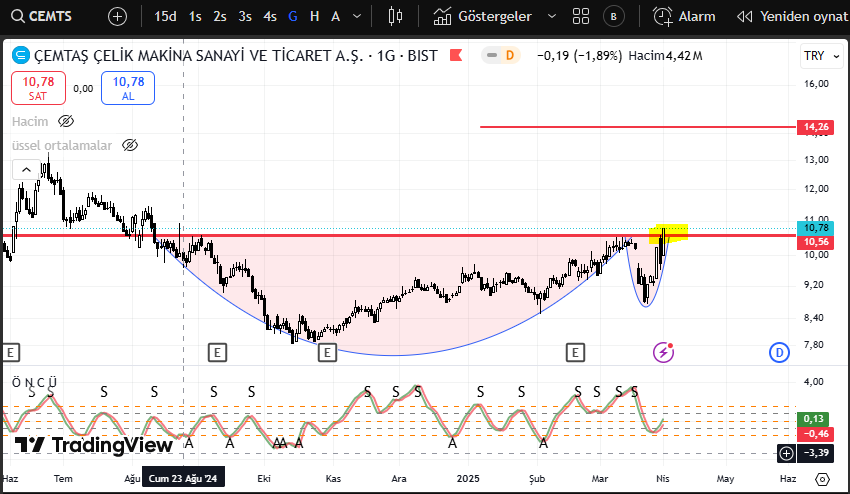Start Yeniden oynat bar replay
This screenshot has height=494, width=850.
[x=791, y=16]
